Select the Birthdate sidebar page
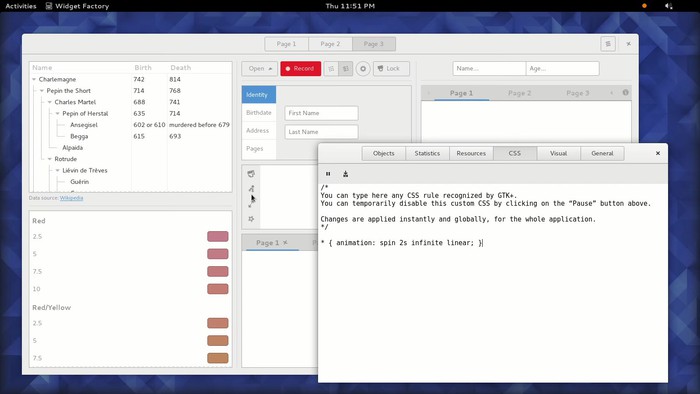Image resolution: width=700 pixels, height=394 pixels. pyautogui.click(x=259, y=112)
